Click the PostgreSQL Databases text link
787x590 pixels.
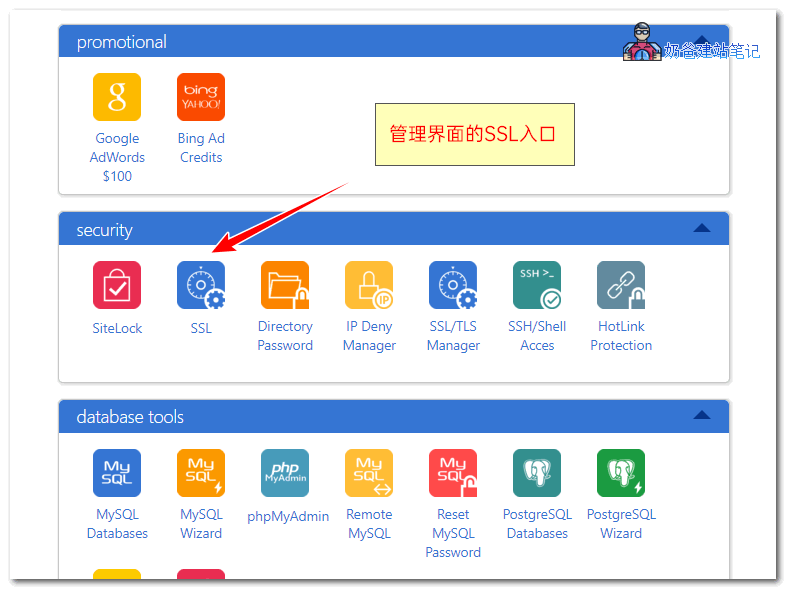[x=537, y=524]
